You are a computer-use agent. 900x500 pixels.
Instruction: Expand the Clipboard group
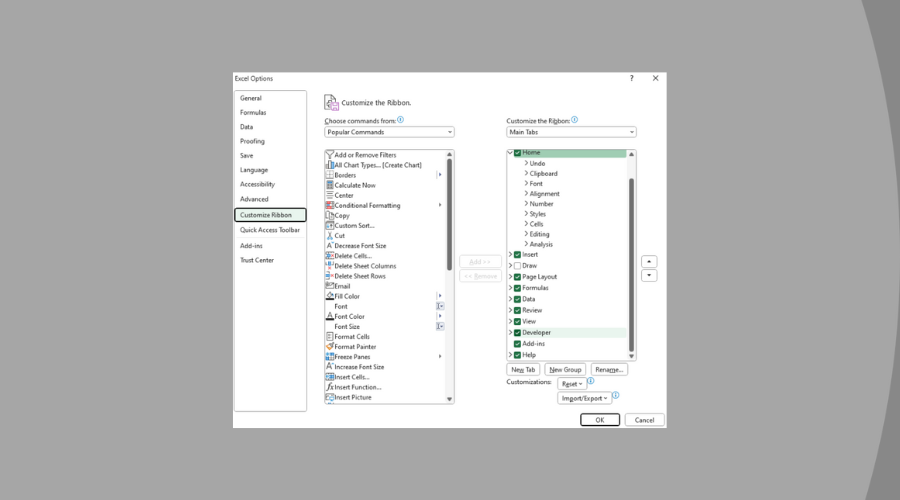point(526,173)
